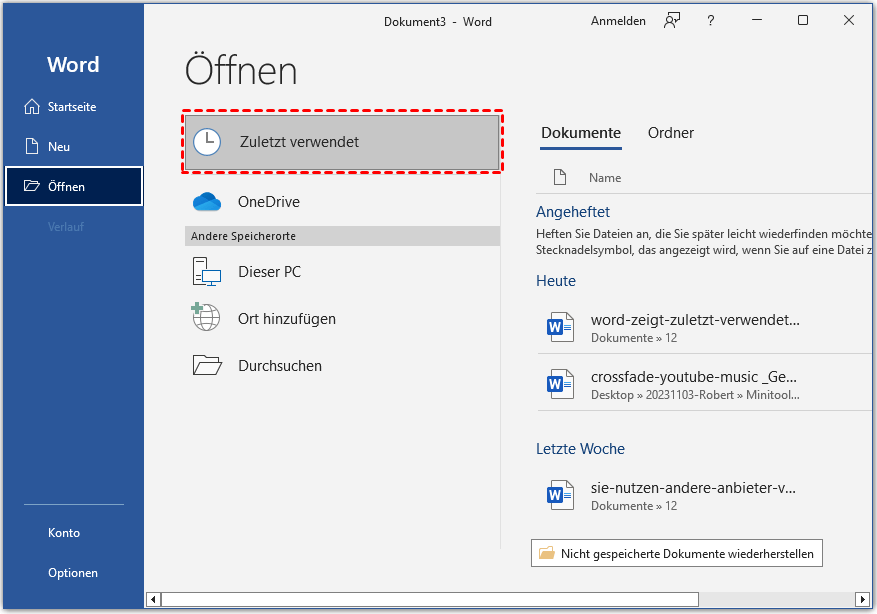Viewport: 877px width, 614px height.
Task: Click the horizontal scrollbar right arrow
Action: (x=863, y=599)
